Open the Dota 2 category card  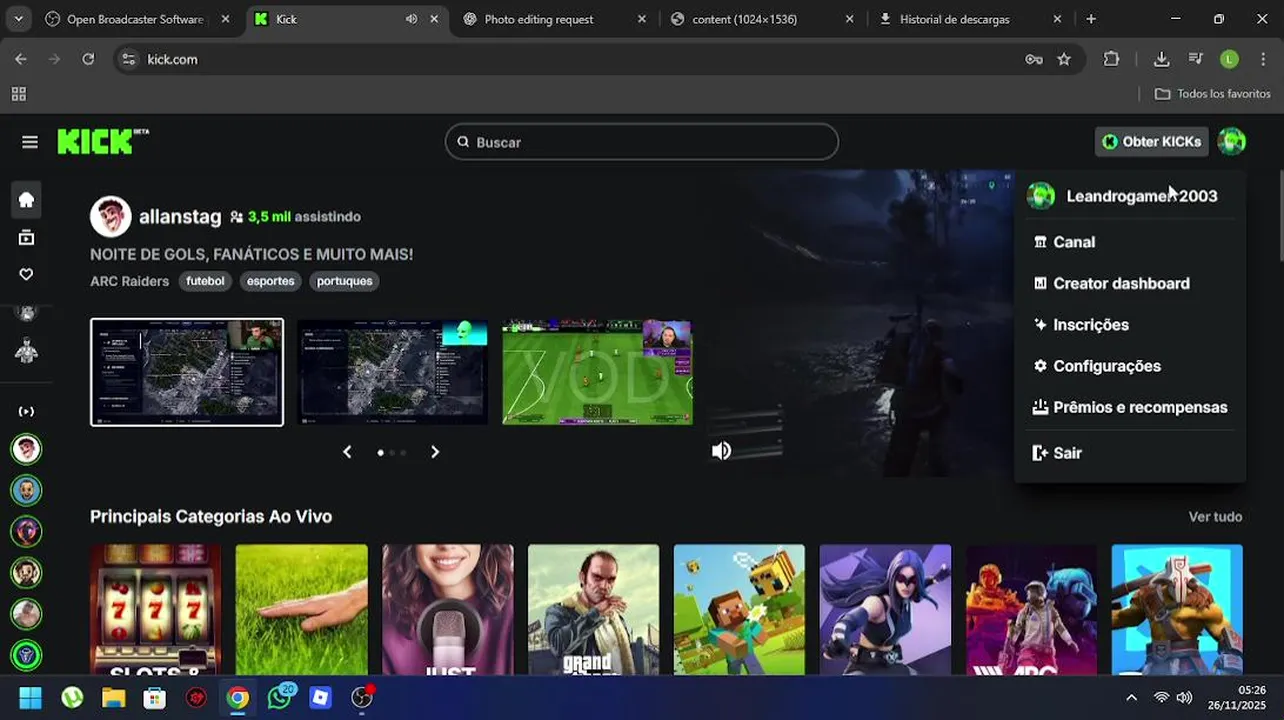1177,609
